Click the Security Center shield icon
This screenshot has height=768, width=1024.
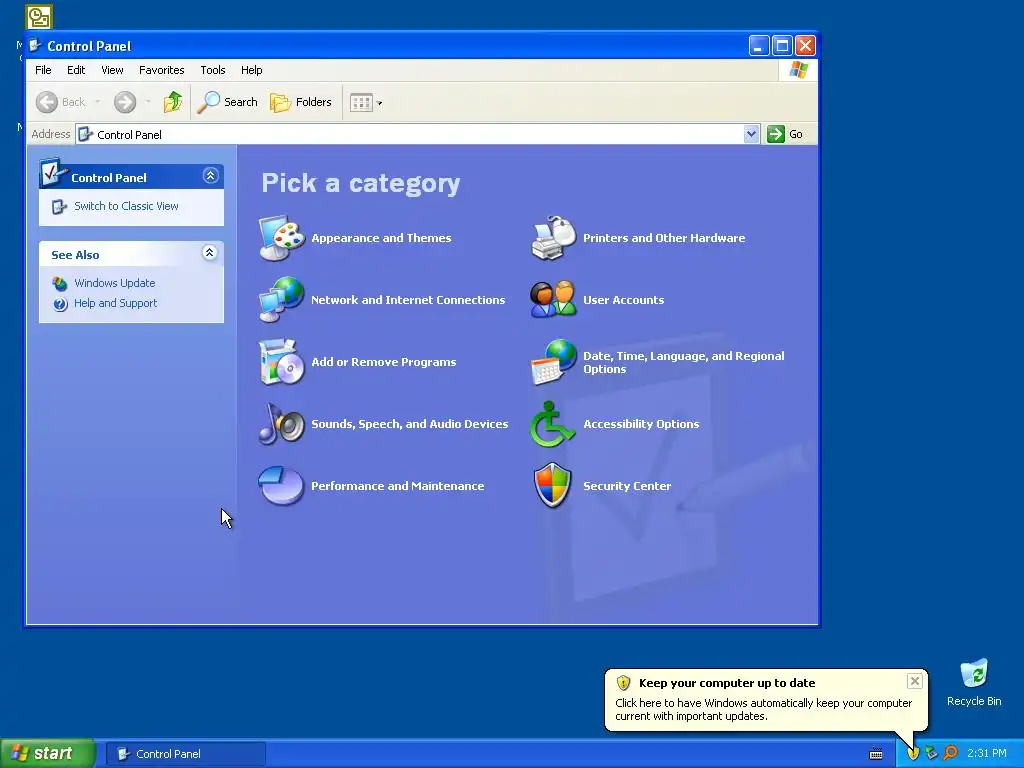[x=553, y=486]
